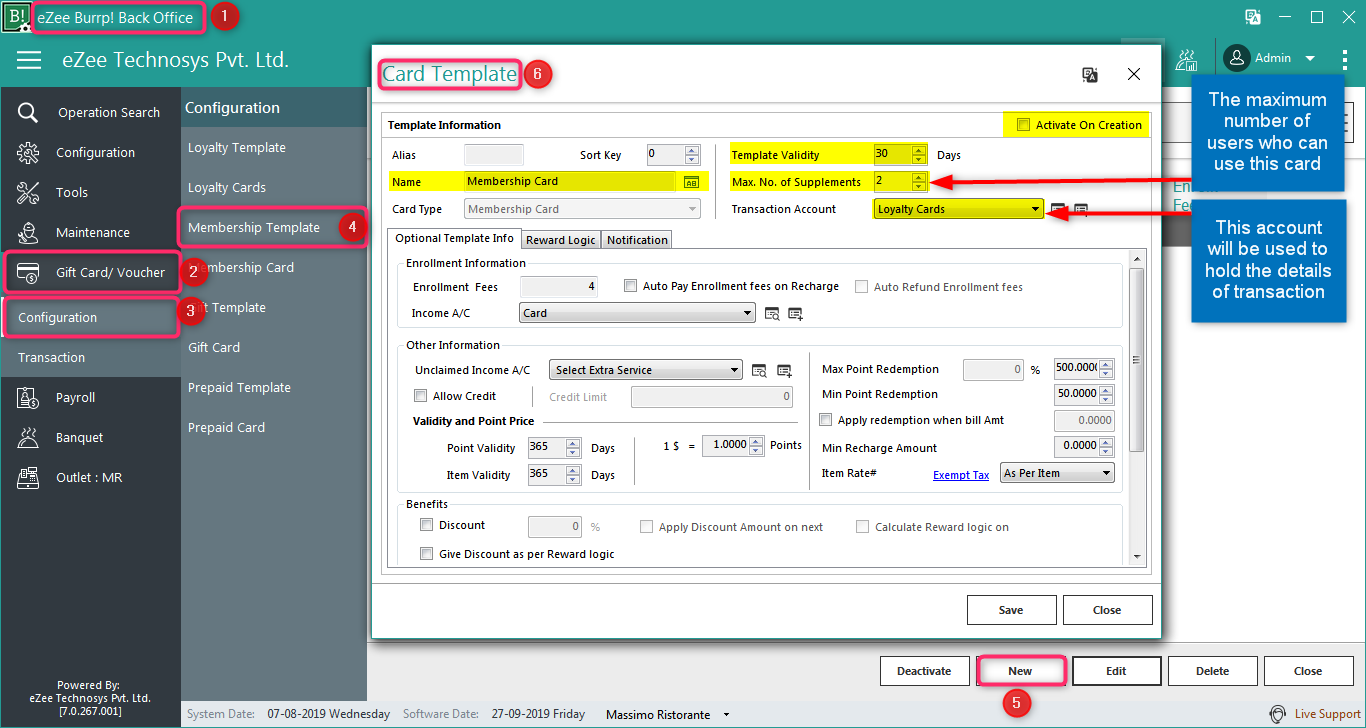1366x728 pixels.
Task: Open the Income A/C Card dropdown
Action: (637, 313)
